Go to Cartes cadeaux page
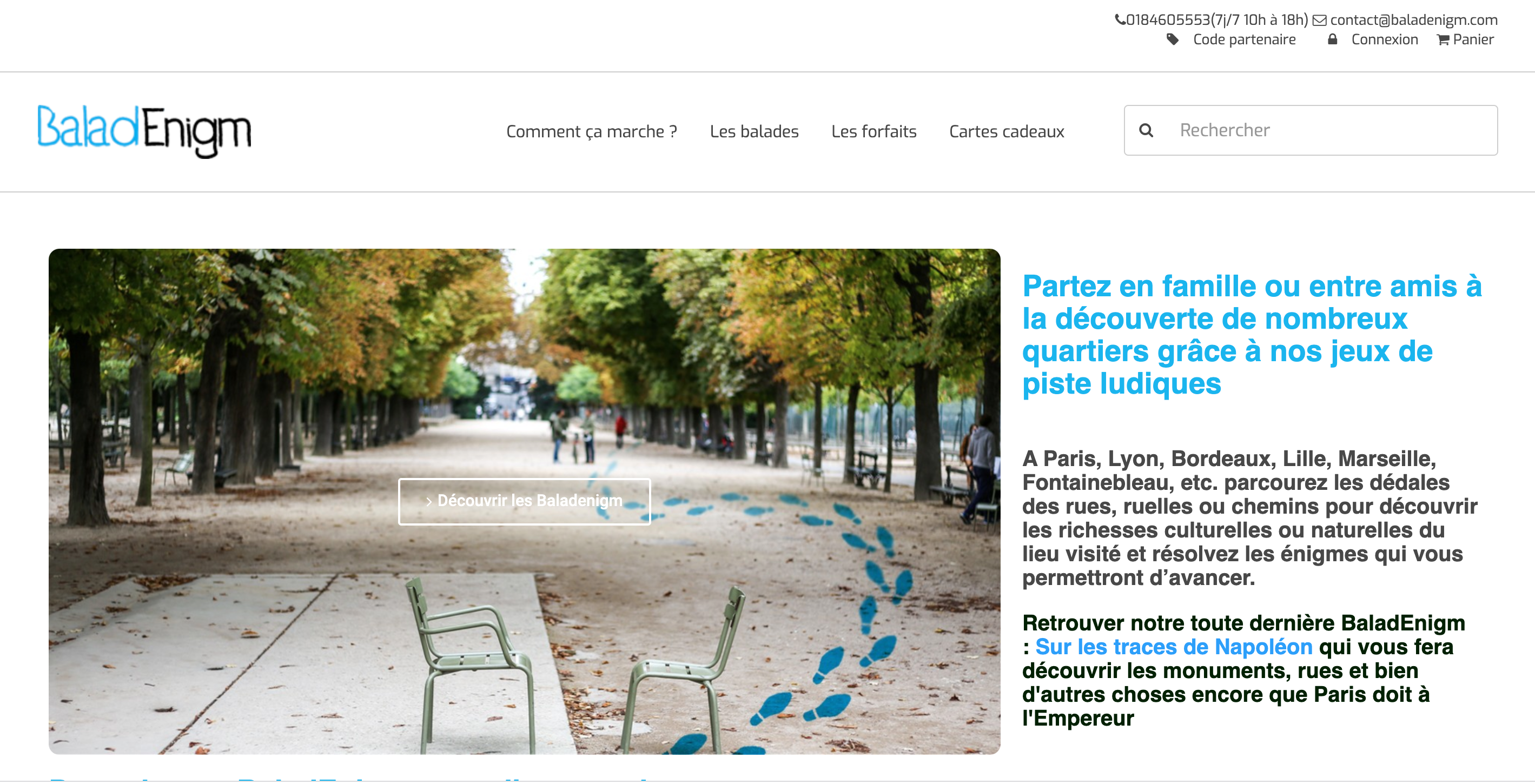The image size is (1535, 784). pos(1007,131)
